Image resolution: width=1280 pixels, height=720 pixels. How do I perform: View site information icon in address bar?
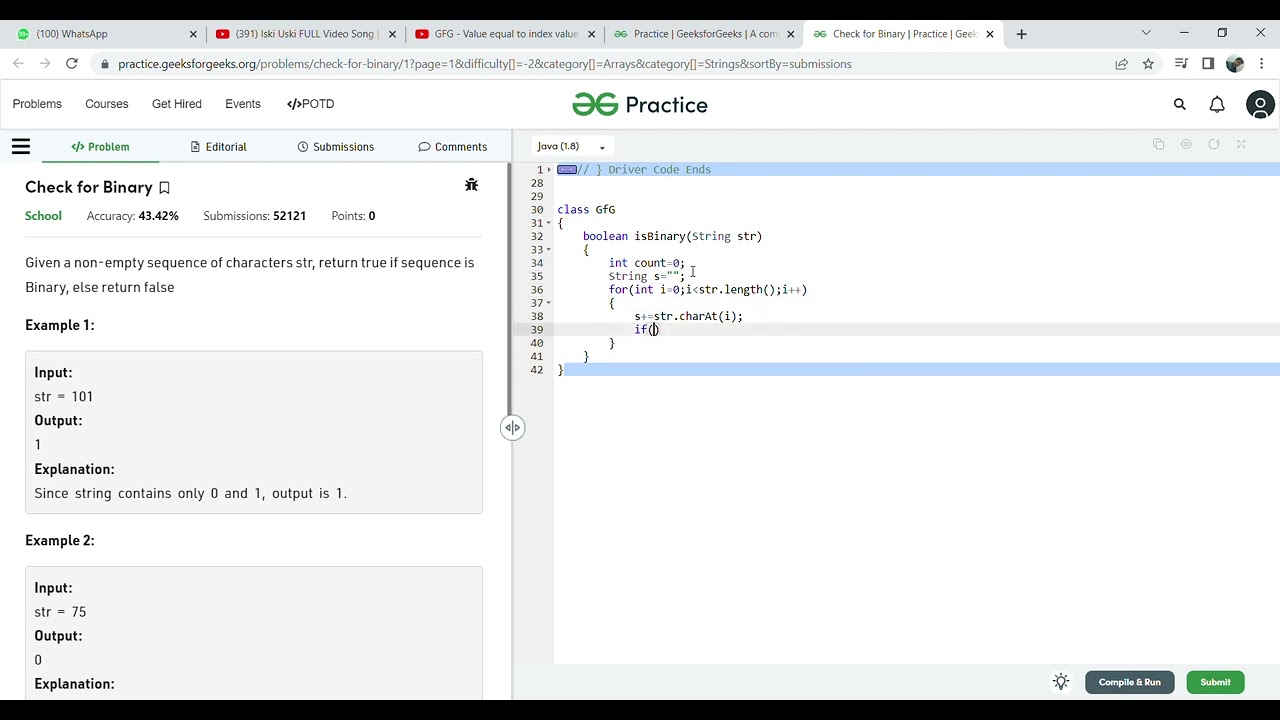pos(104,64)
